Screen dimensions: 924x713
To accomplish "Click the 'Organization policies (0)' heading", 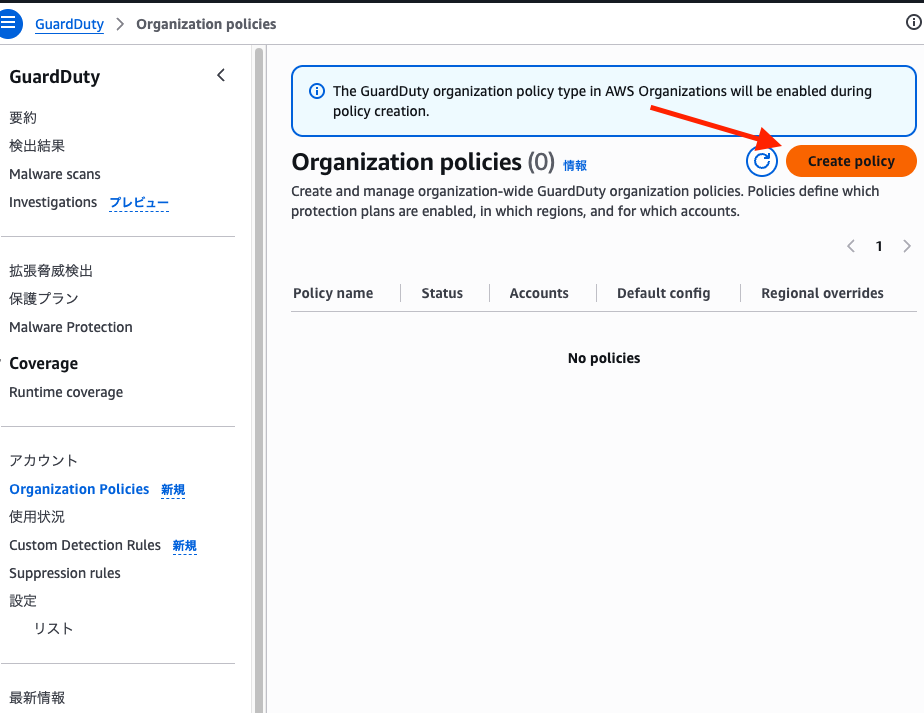I will coord(423,162).
